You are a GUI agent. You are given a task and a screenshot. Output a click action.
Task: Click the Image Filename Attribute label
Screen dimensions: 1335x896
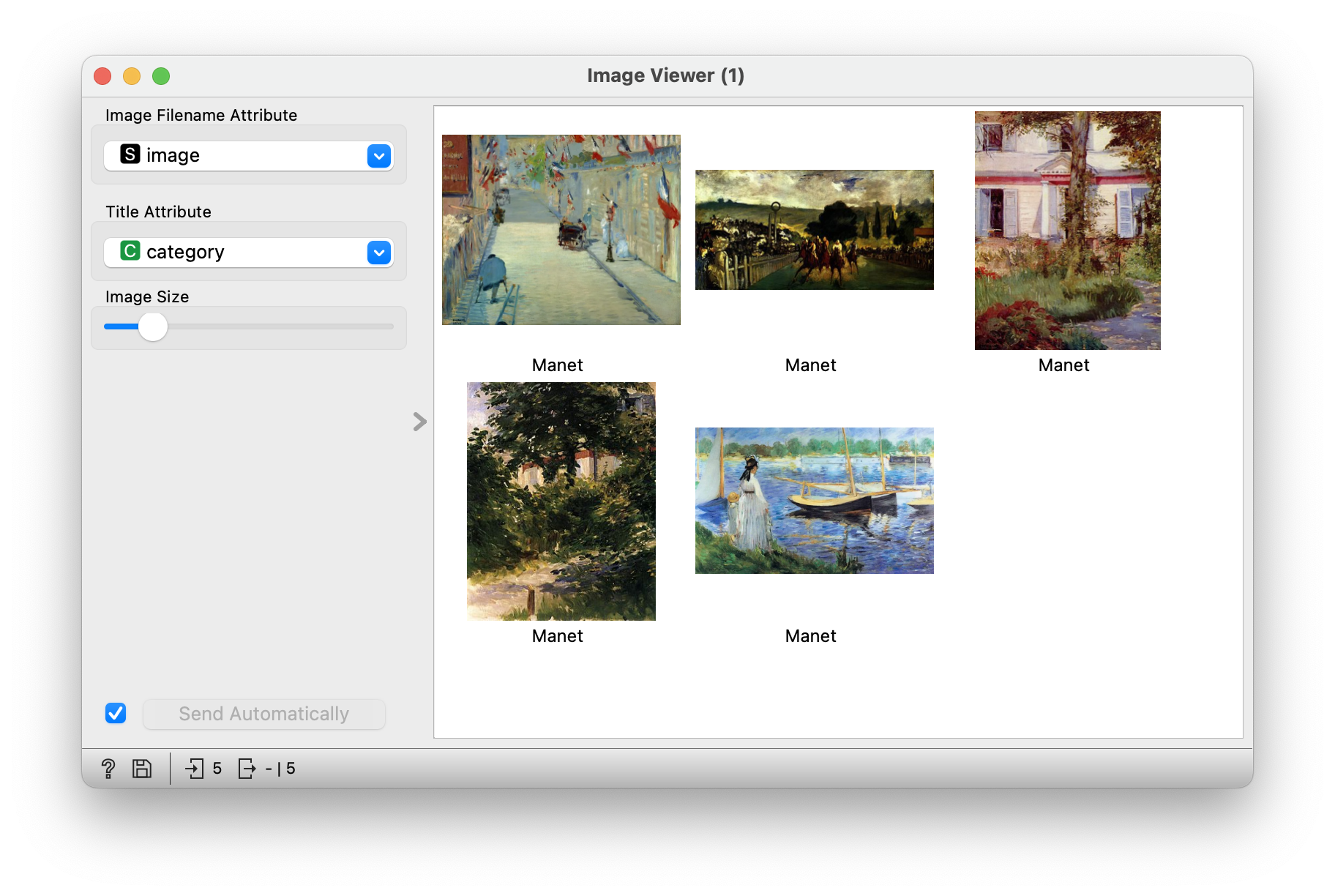coord(201,115)
